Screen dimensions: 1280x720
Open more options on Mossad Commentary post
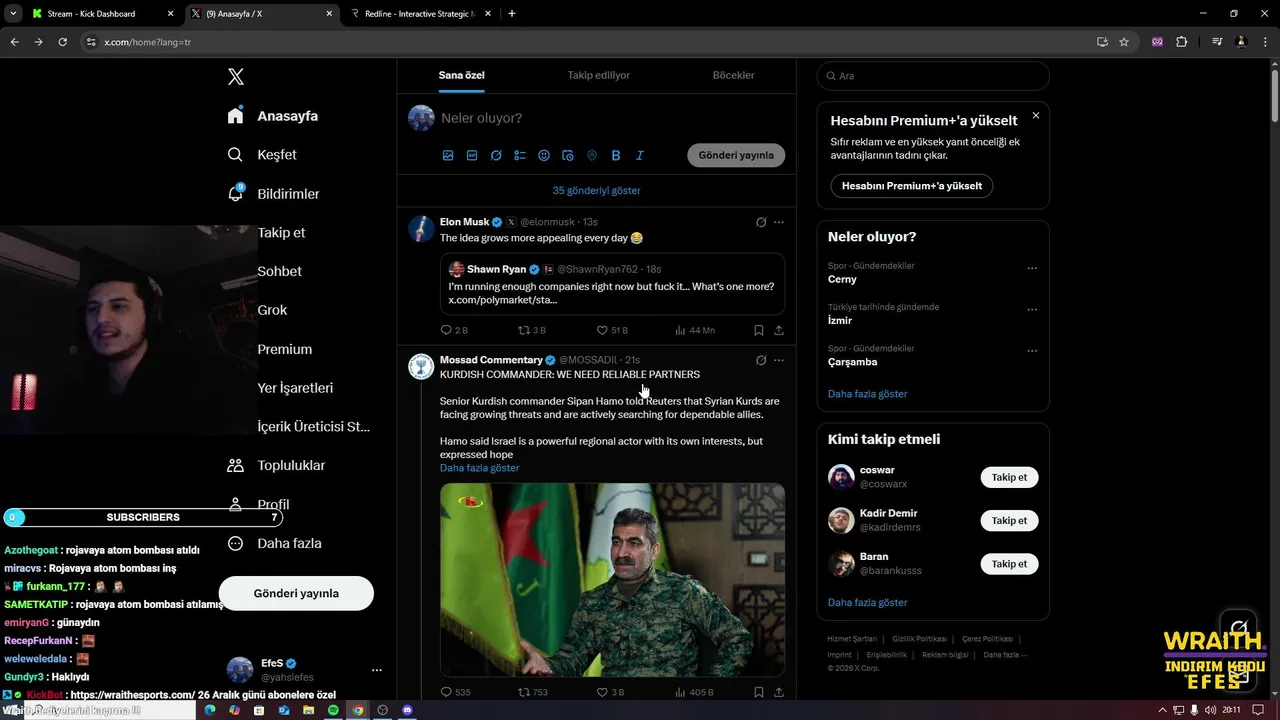point(779,360)
